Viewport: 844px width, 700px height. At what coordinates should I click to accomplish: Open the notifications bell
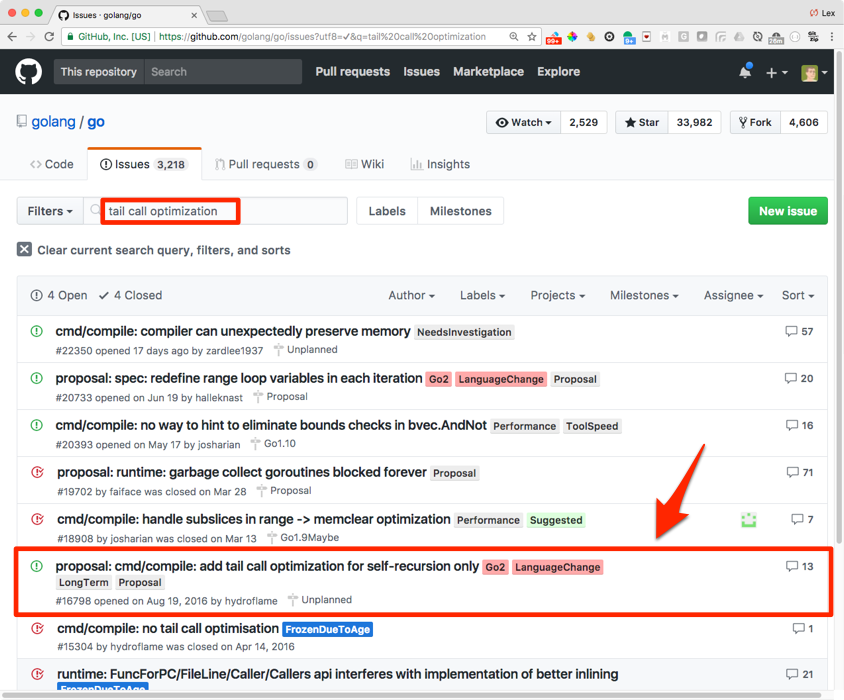[745, 72]
